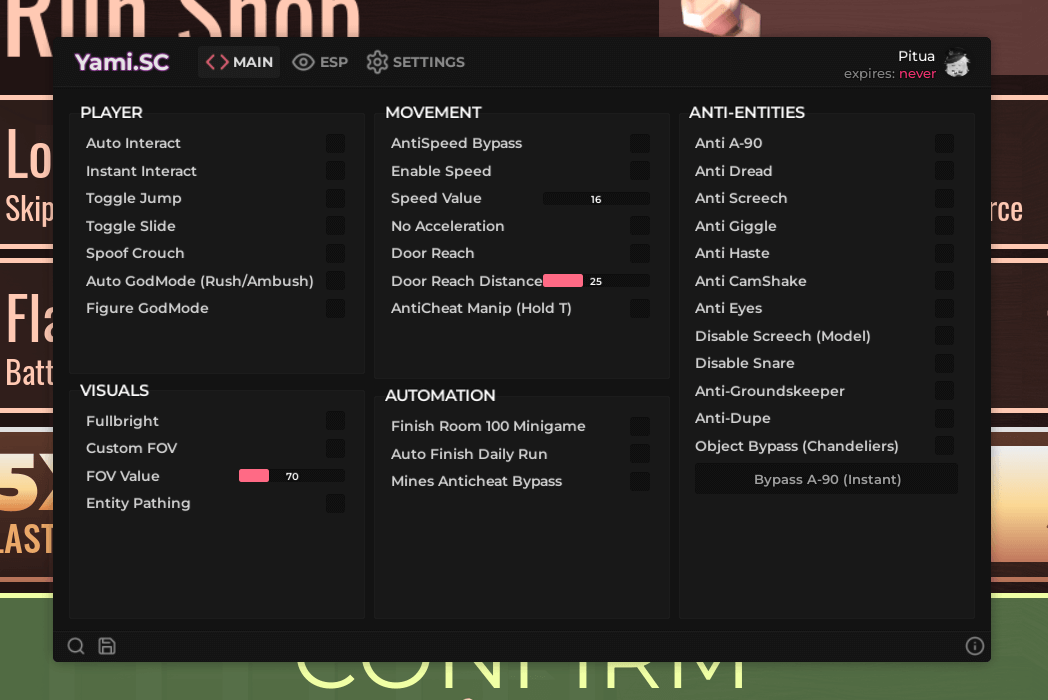Image resolution: width=1048 pixels, height=700 pixels.
Task: Turn on Entity Pathing
Action: click(336, 503)
